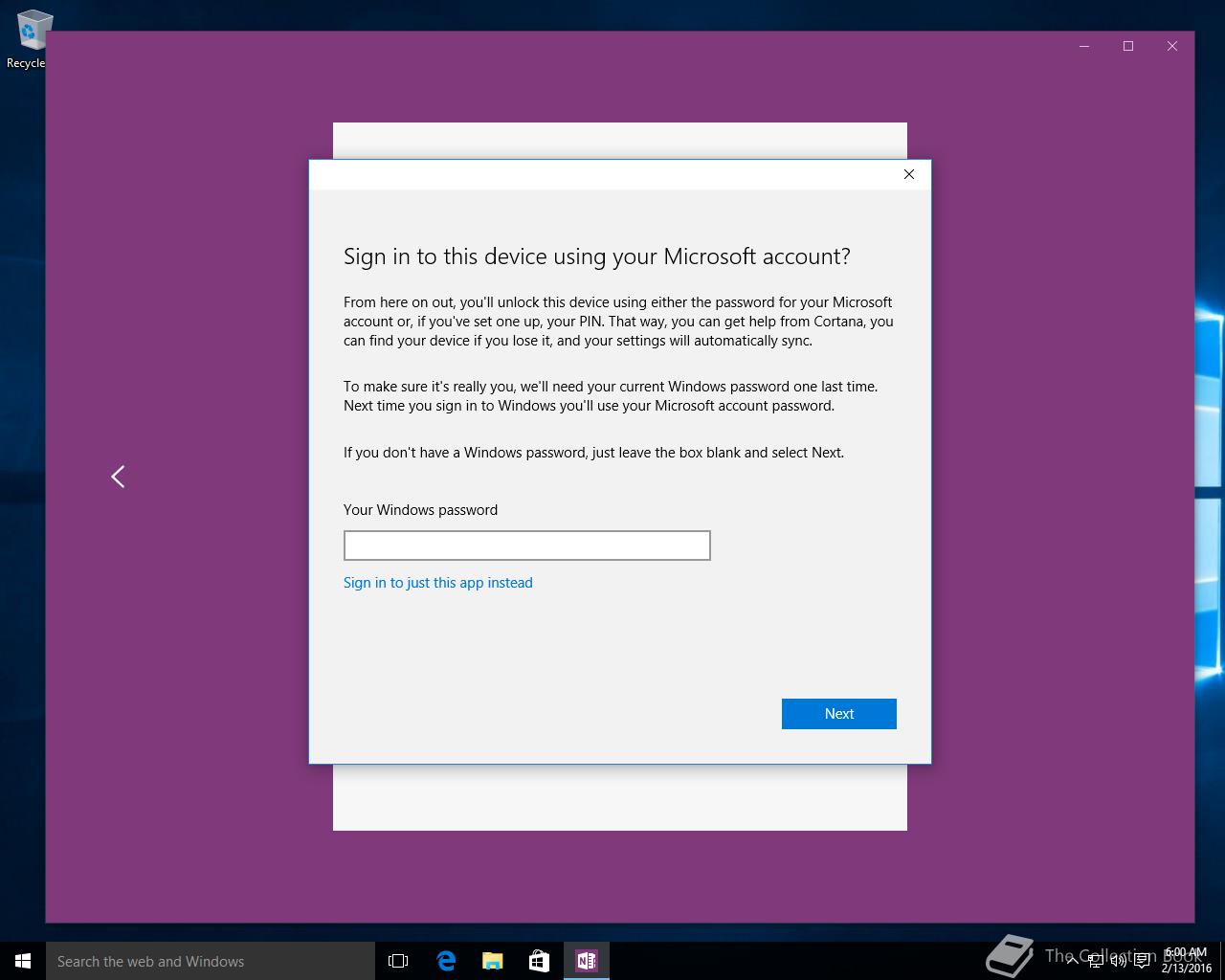Open File Explorer from the taskbar
The width and height of the screenshot is (1225, 980).
click(x=492, y=961)
